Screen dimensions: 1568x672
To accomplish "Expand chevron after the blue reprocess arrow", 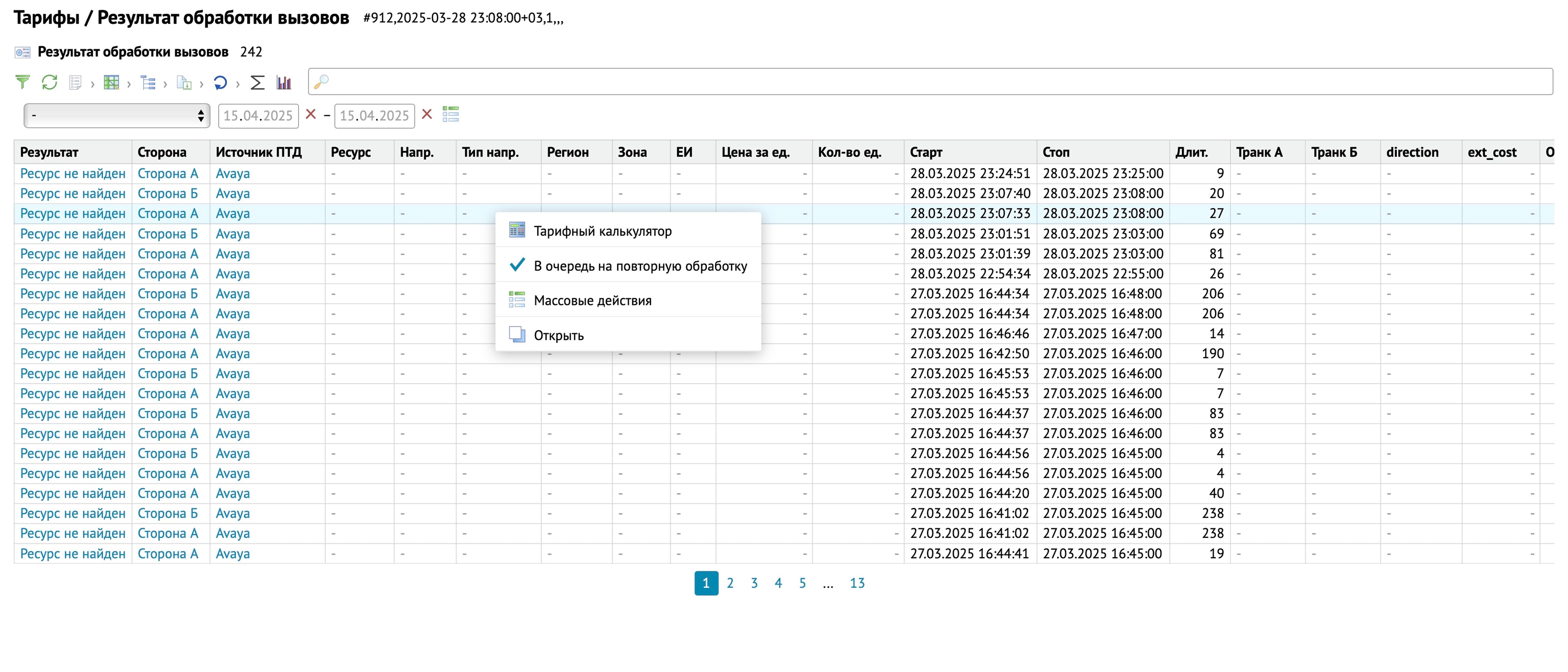I will tap(237, 84).
